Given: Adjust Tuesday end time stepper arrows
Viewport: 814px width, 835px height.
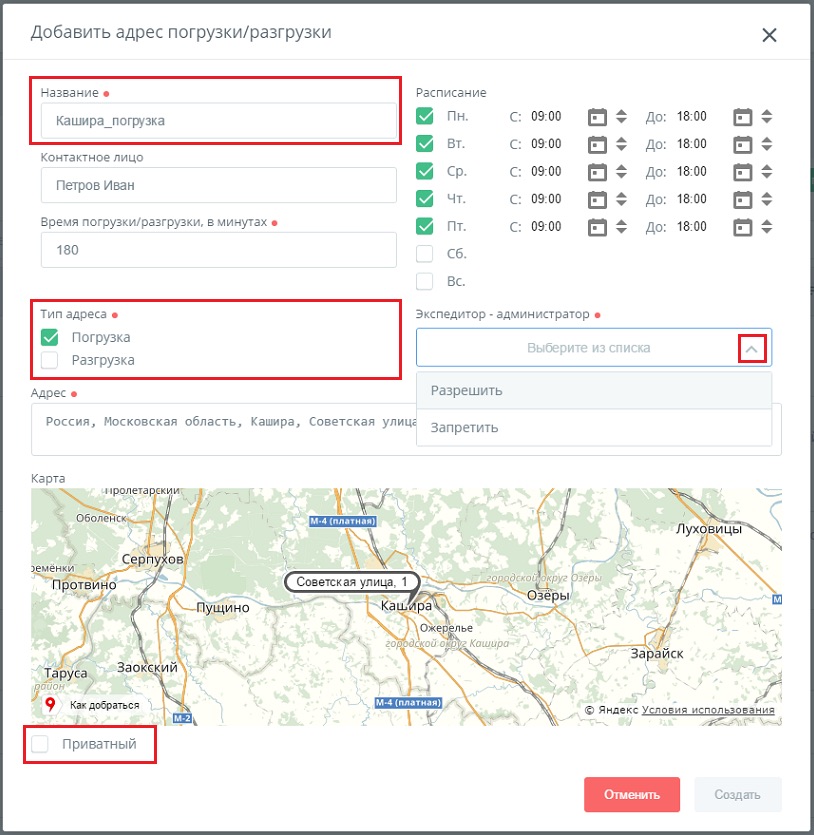Looking at the screenshot, I should point(767,144).
